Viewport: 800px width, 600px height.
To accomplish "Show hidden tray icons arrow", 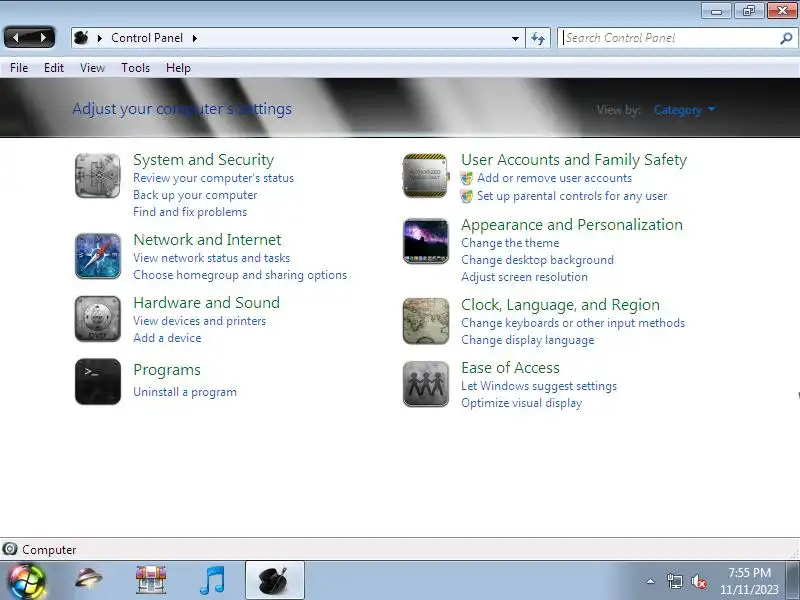I will pyautogui.click(x=651, y=581).
